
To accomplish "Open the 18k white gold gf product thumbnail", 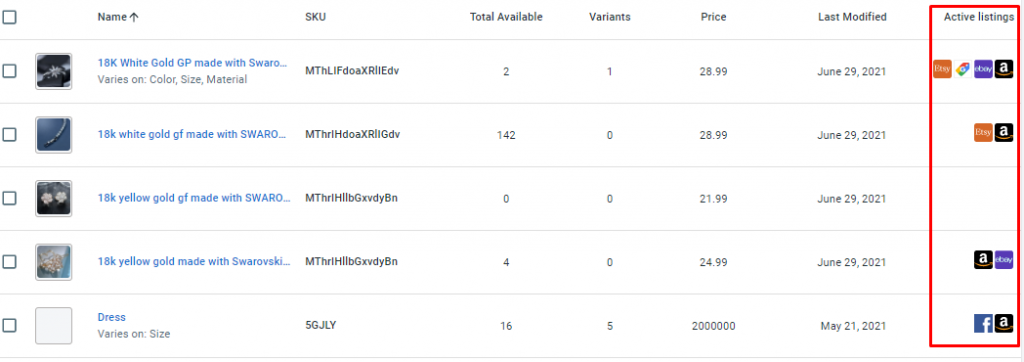I will 54,135.
